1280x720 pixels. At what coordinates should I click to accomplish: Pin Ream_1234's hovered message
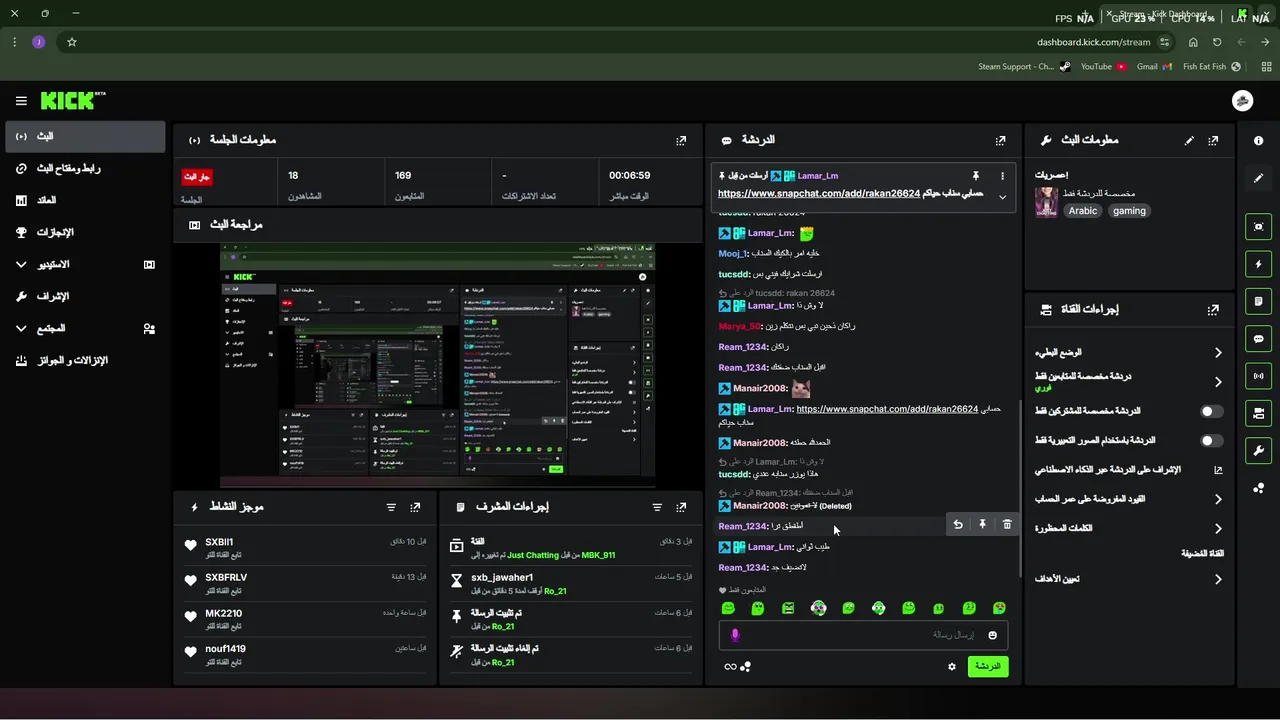point(982,525)
